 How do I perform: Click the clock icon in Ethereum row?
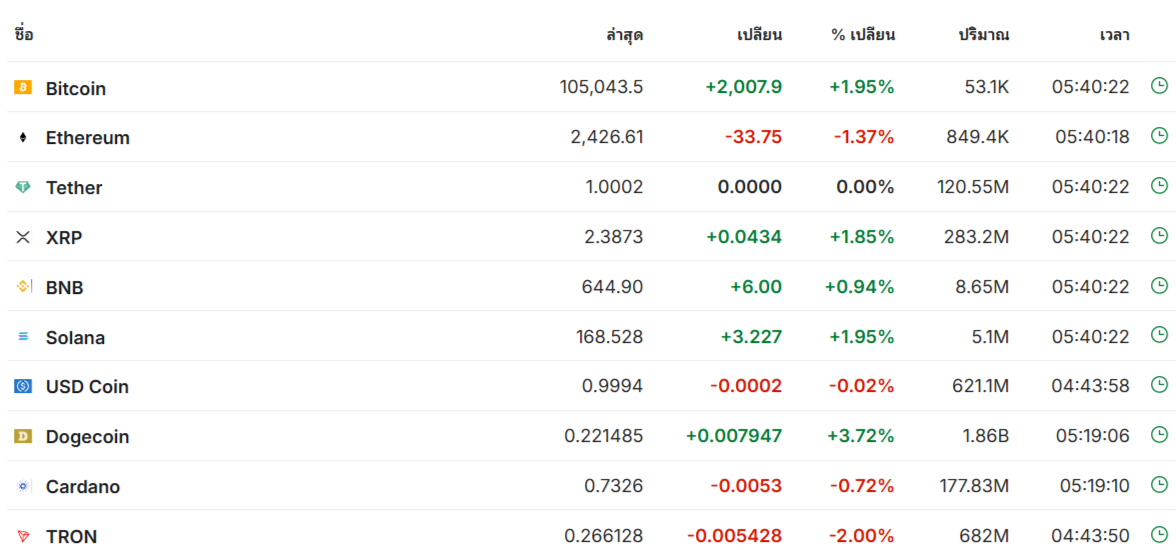click(x=1159, y=136)
